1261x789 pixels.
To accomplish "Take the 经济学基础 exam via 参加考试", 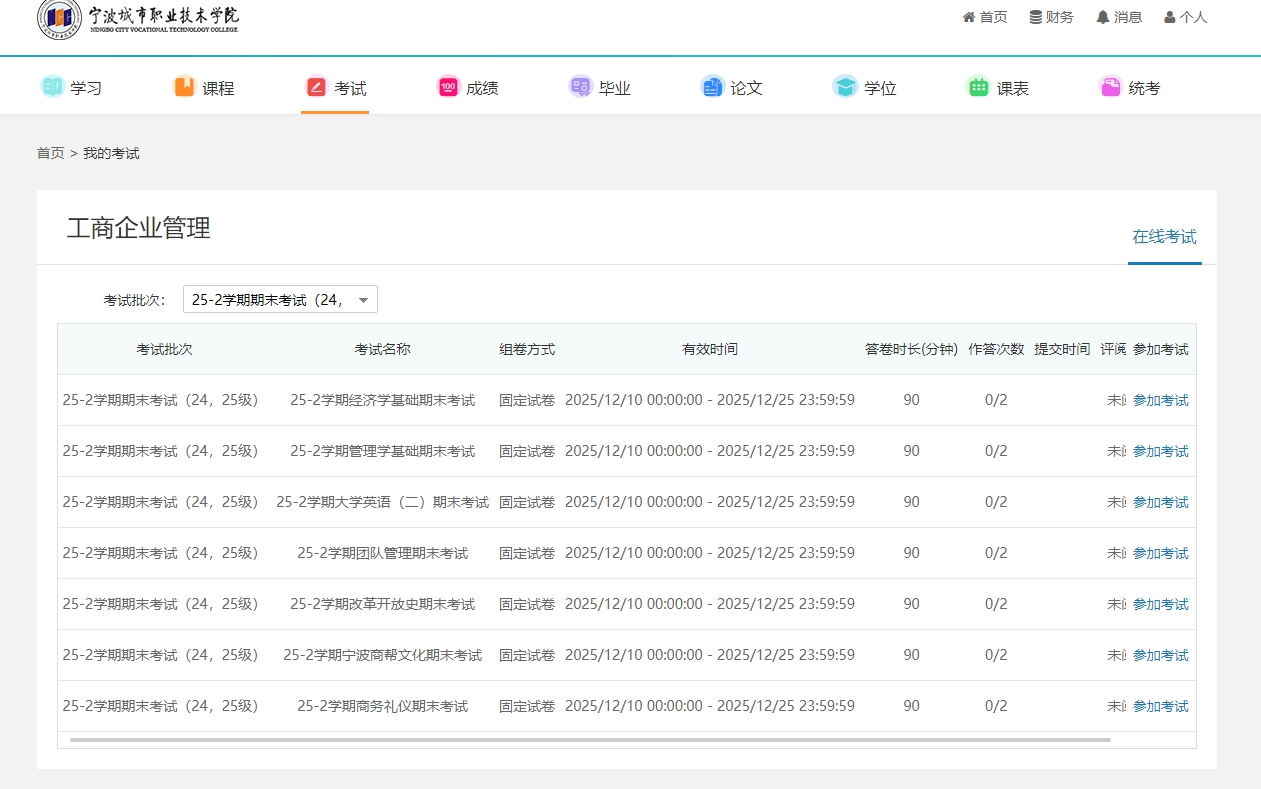I will pos(1160,400).
